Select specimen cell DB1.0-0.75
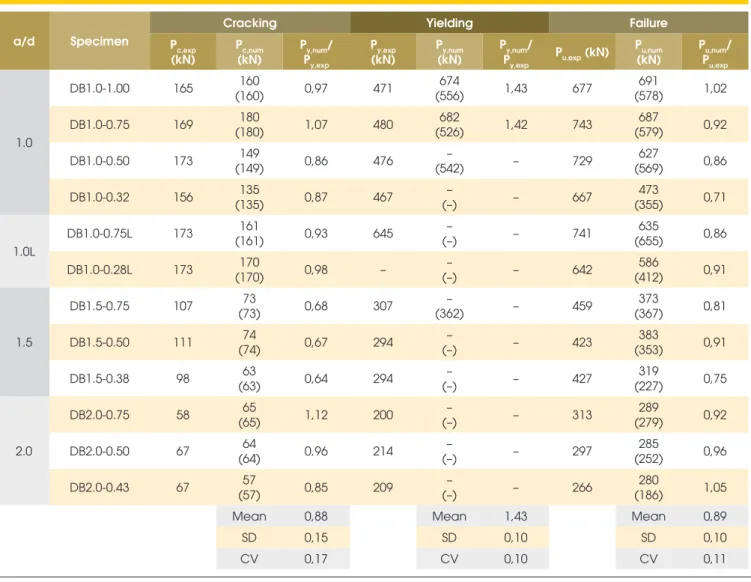 pos(99,125)
